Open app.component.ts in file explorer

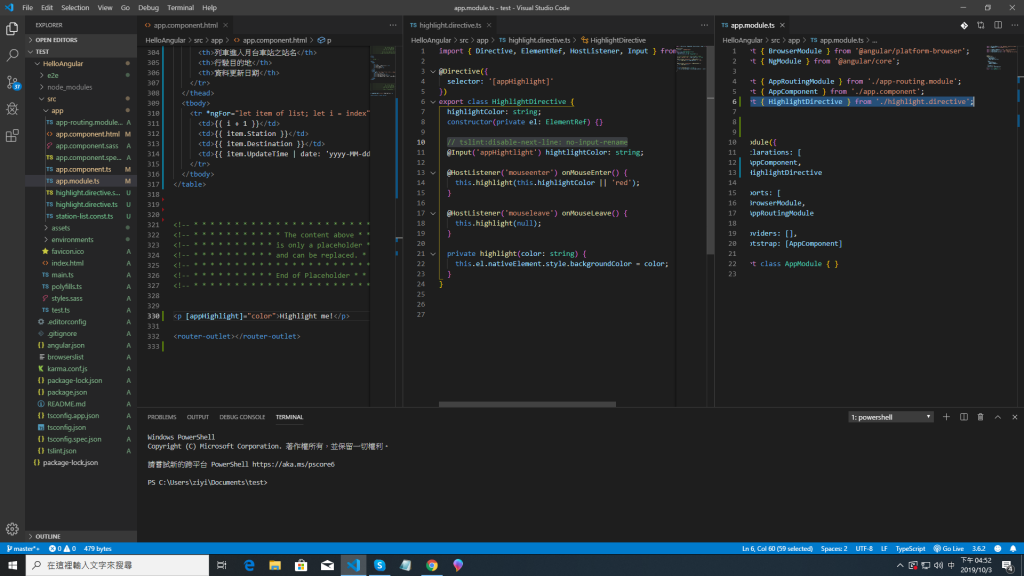[83, 169]
